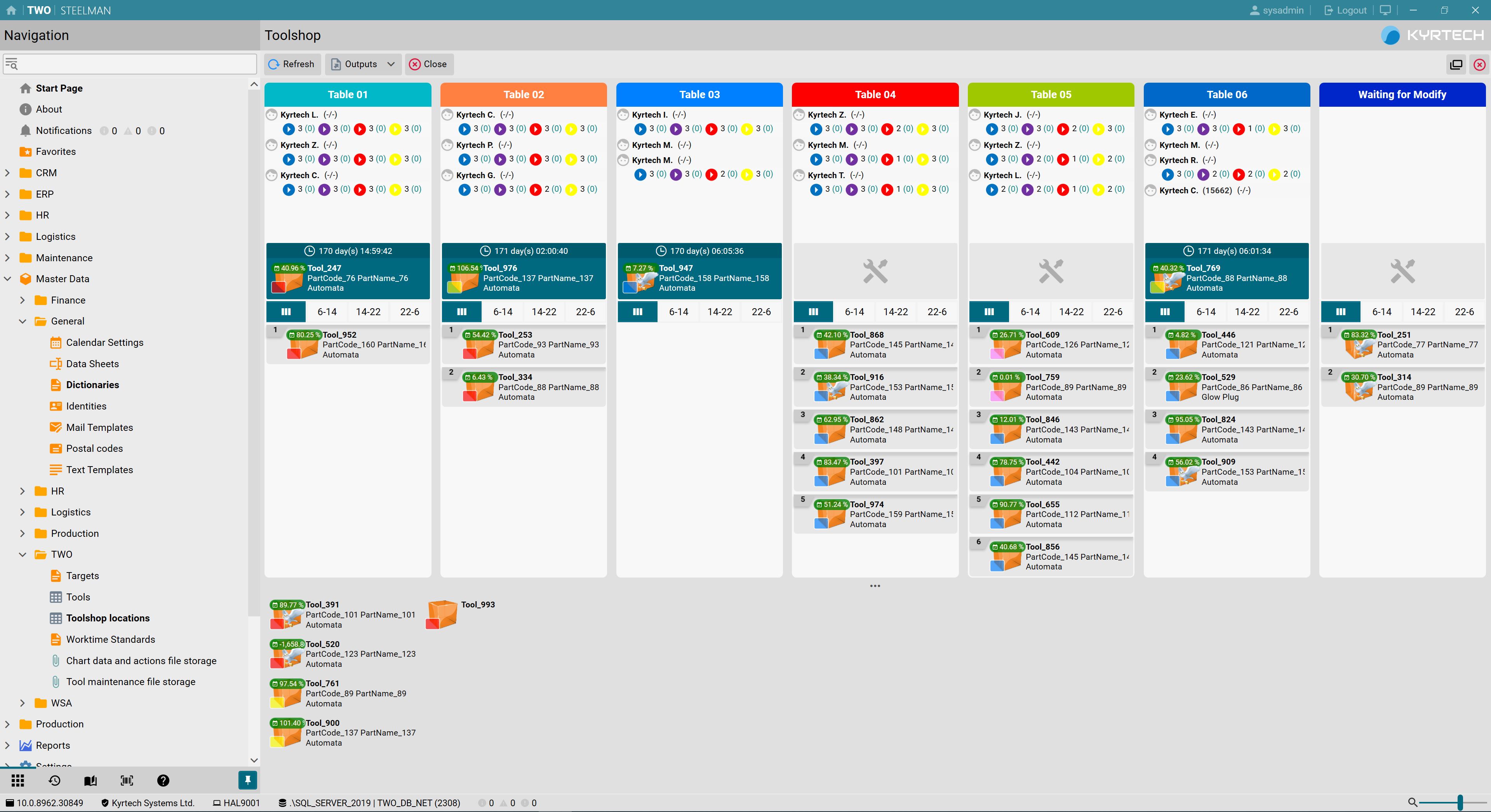
Task: Click the detach window icon top right
Action: pos(1456,65)
